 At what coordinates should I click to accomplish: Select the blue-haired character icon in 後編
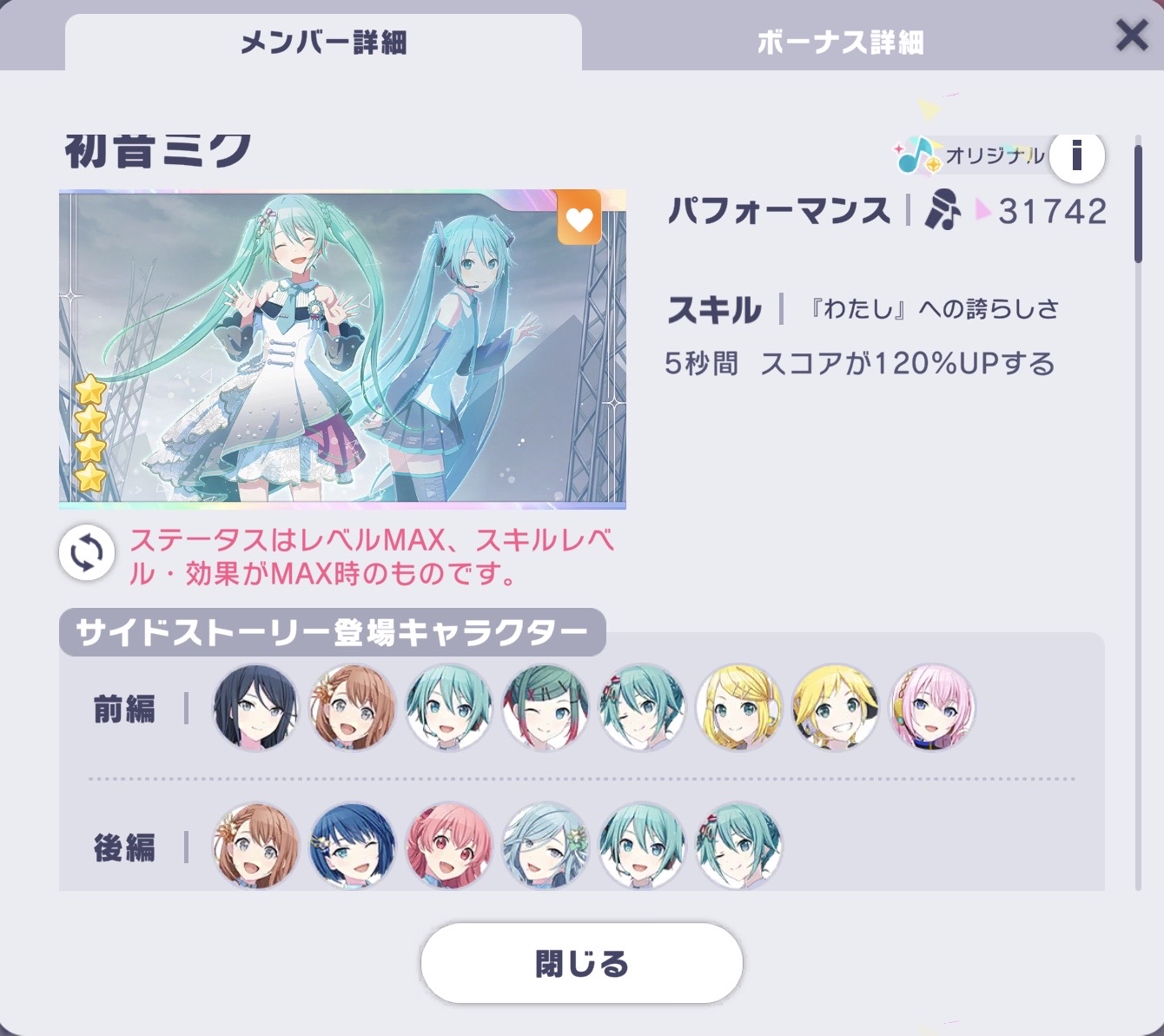coord(353,845)
